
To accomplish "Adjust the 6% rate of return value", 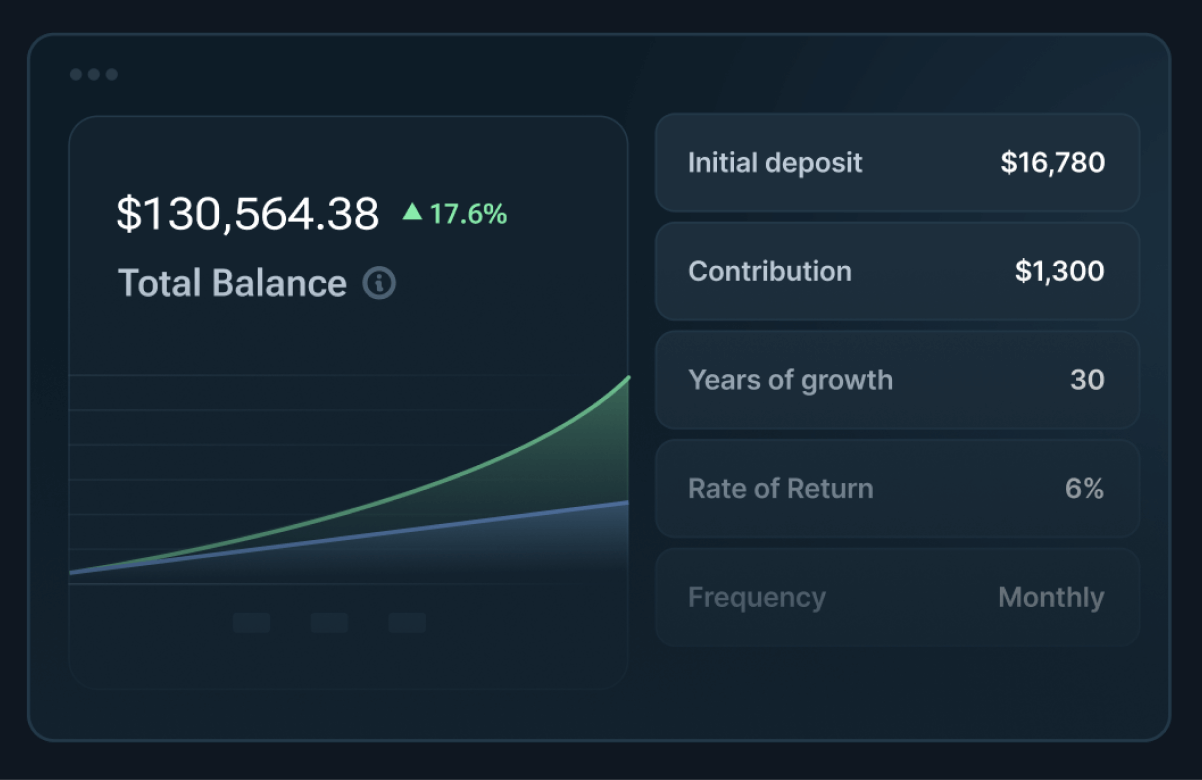I will (1084, 489).
